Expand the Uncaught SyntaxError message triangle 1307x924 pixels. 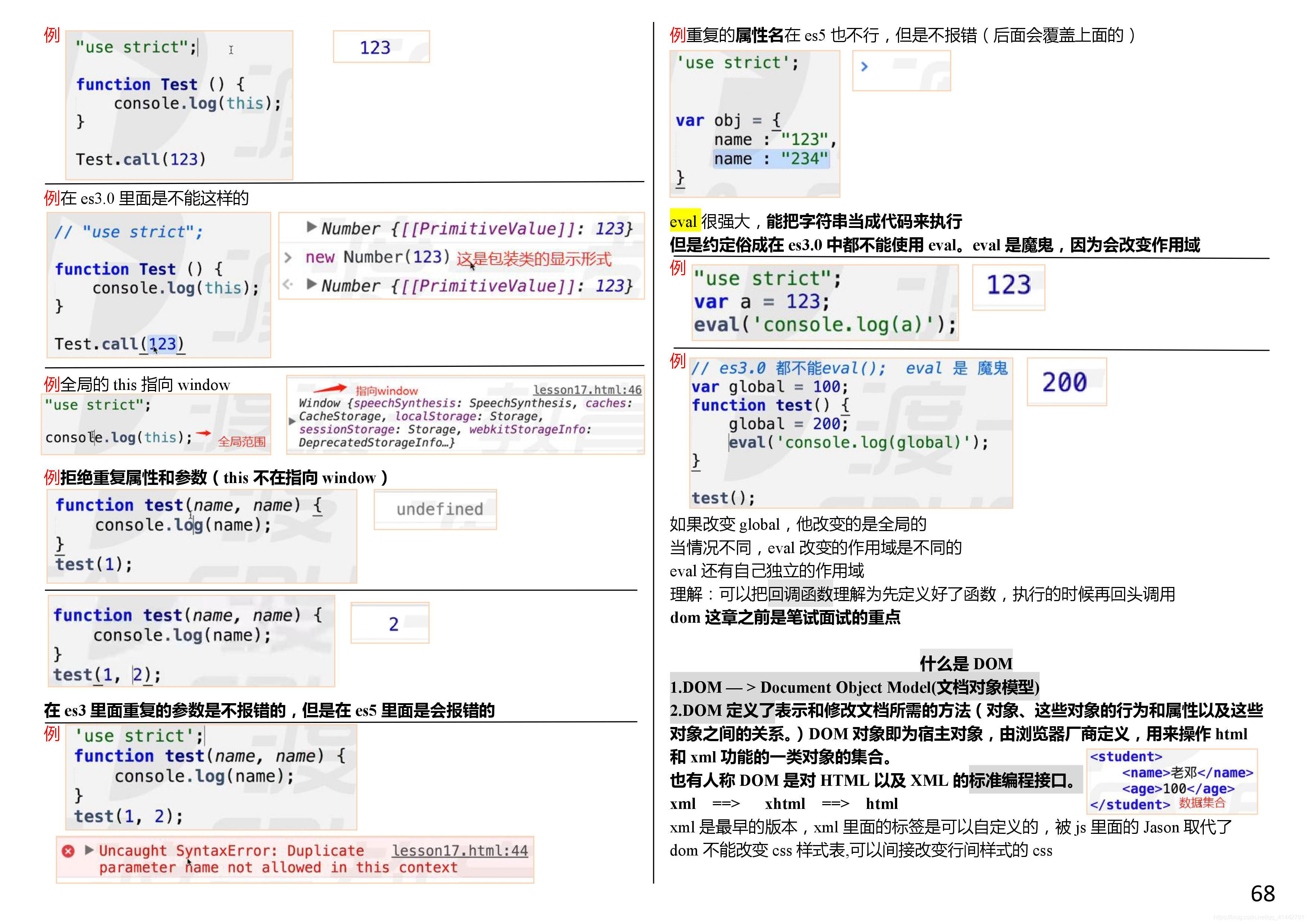tap(89, 850)
